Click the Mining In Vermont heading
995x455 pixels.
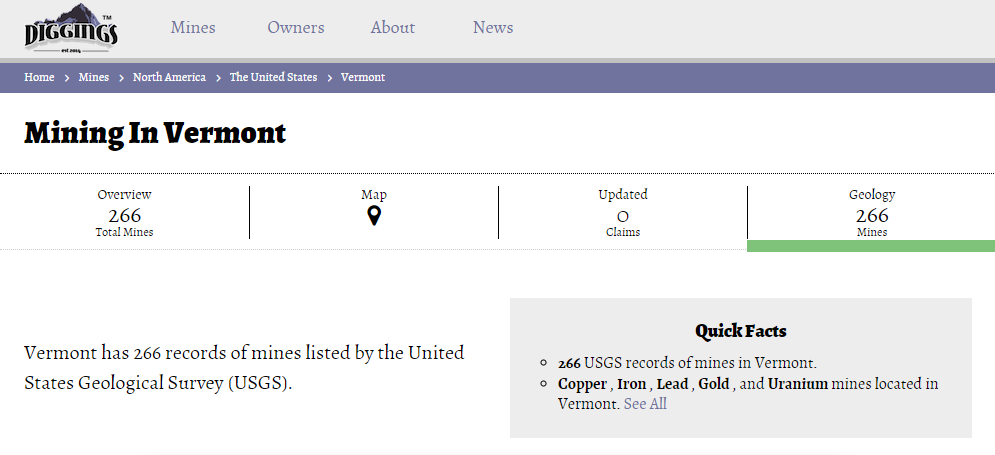point(155,133)
